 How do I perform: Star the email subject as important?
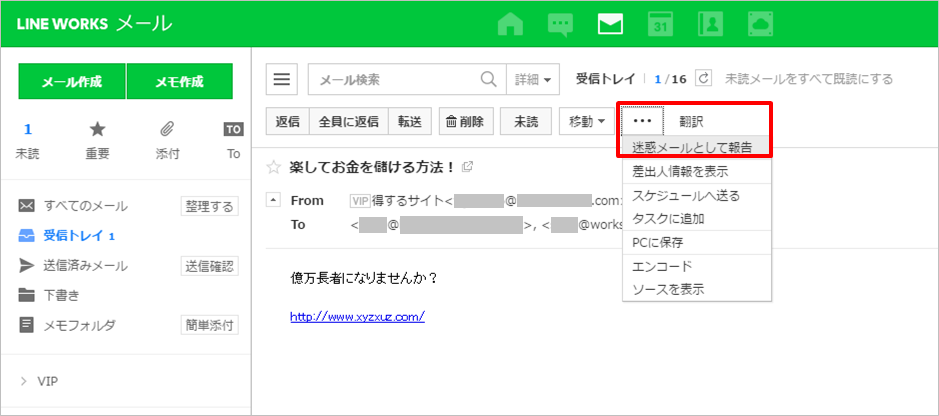coord(273,166)
